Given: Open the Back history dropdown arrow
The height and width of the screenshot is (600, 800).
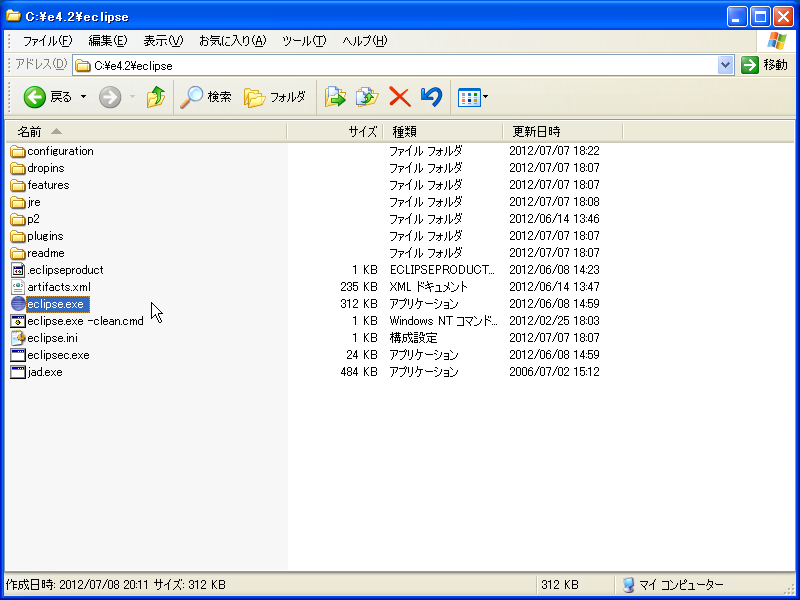Looking at the screenshot, I should [x=83, y=96].
